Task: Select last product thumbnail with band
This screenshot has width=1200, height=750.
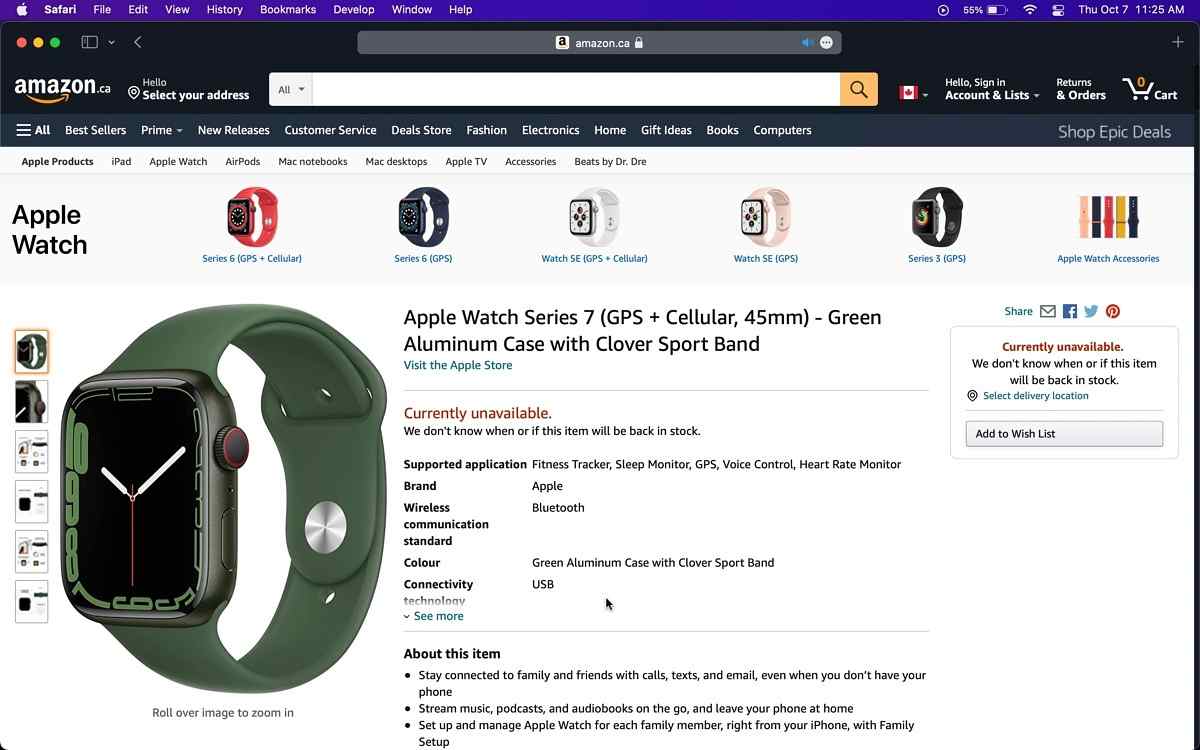Action: point(31,602)
